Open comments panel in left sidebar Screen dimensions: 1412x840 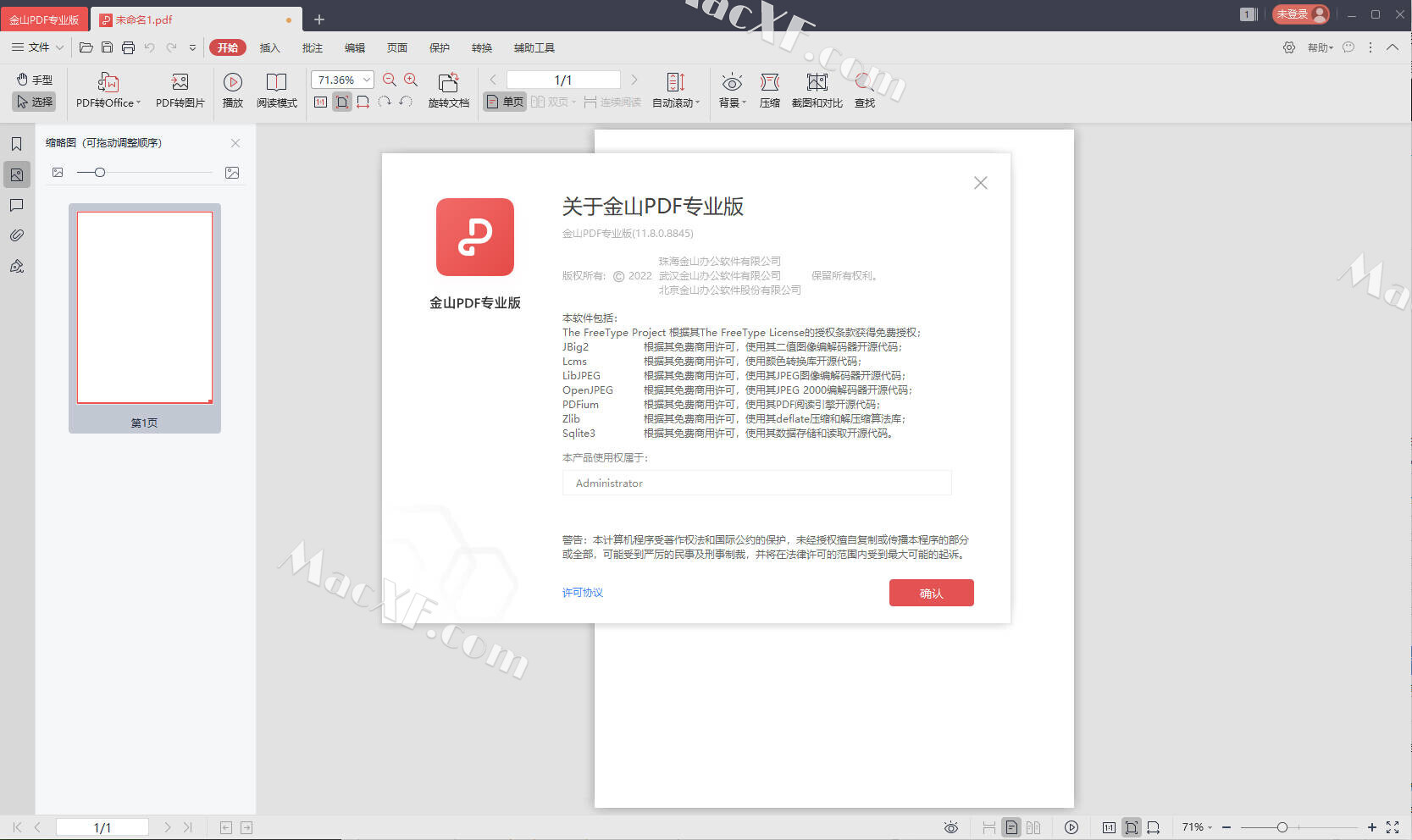pos(16,205)
